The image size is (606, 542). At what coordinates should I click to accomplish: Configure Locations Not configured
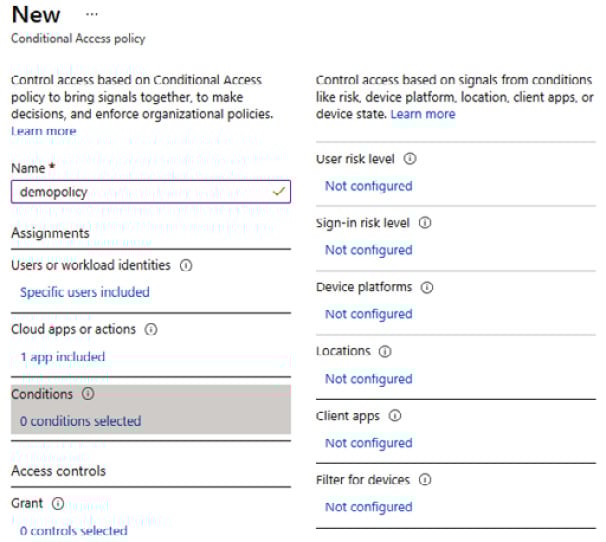pos(369,379)
